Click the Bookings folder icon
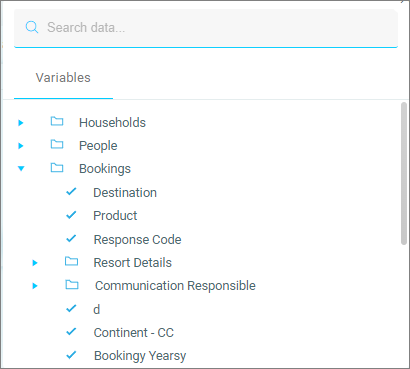Image resolution: width=410 pixels, height=369 pixels. point(57,168)
